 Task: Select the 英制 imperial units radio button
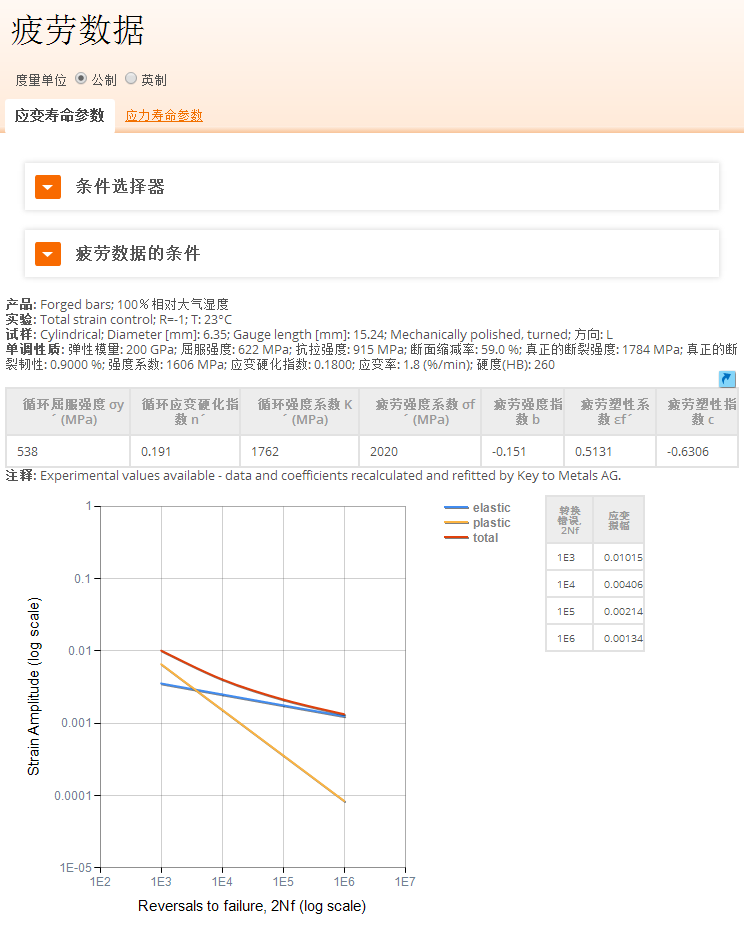pos(131,78)
